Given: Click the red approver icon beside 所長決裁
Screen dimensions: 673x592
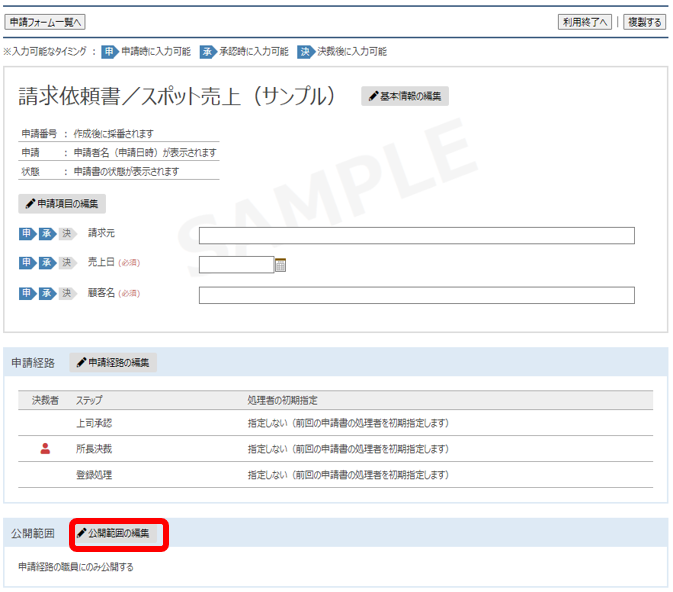Looking at the screenshot, I should pyautogui.click(x=45, y=449).
